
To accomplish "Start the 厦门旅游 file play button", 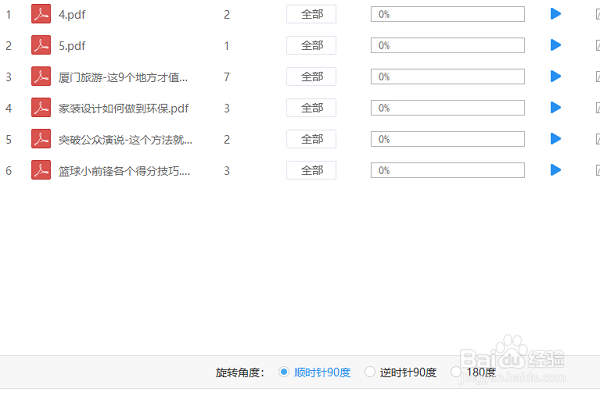I will 556,77.
